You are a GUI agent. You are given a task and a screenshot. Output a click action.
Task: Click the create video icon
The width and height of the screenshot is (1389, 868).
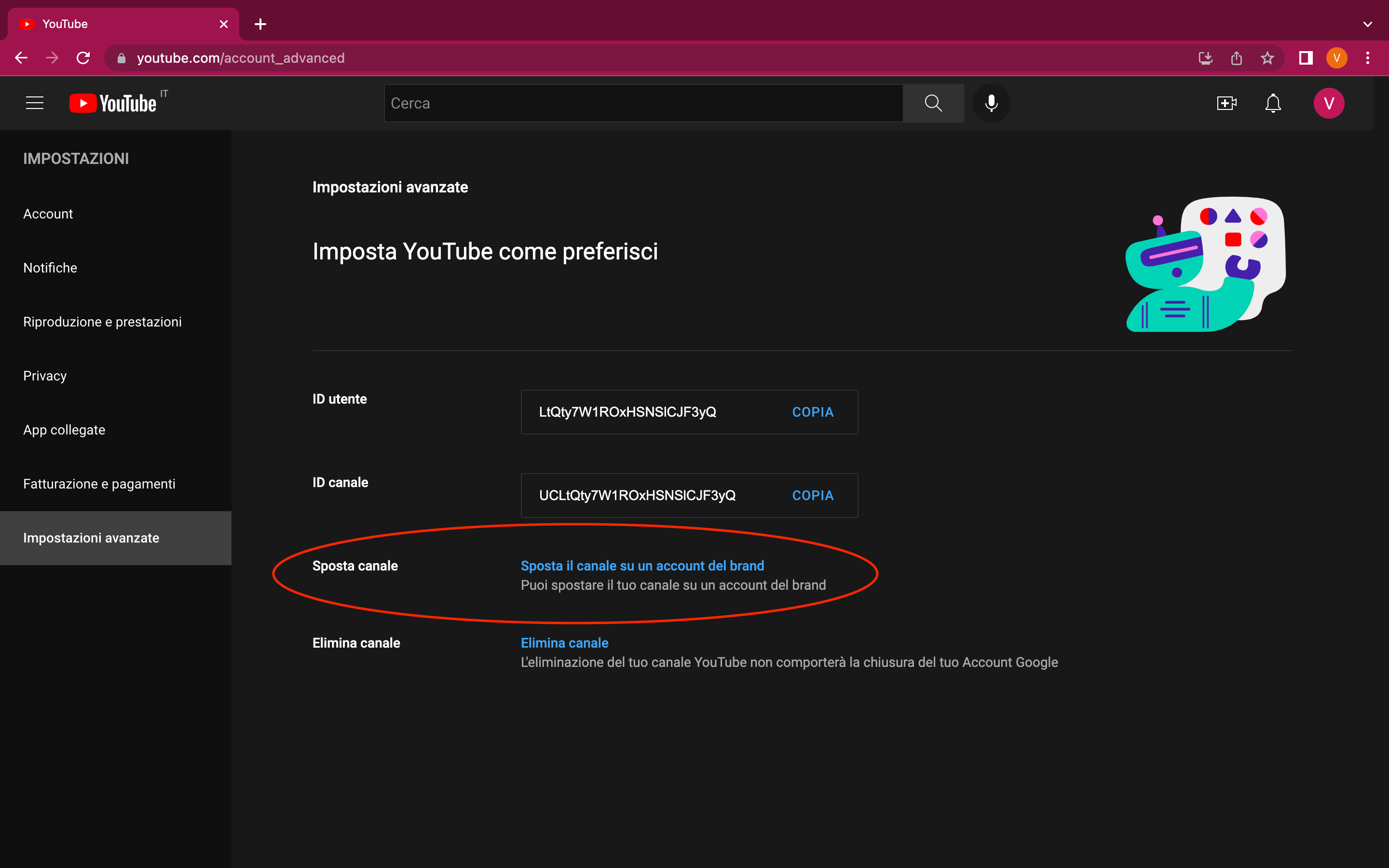coord(1227,103)
